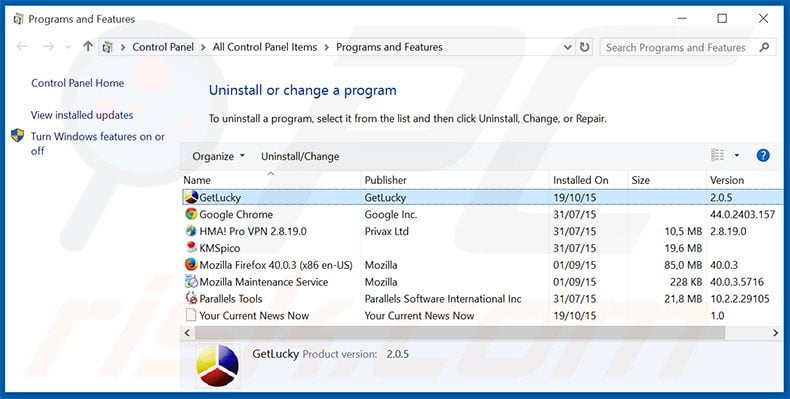Select Your Current News Now program name
The height and width of the screenshot is (399, 790).
[x=254, y=315]
